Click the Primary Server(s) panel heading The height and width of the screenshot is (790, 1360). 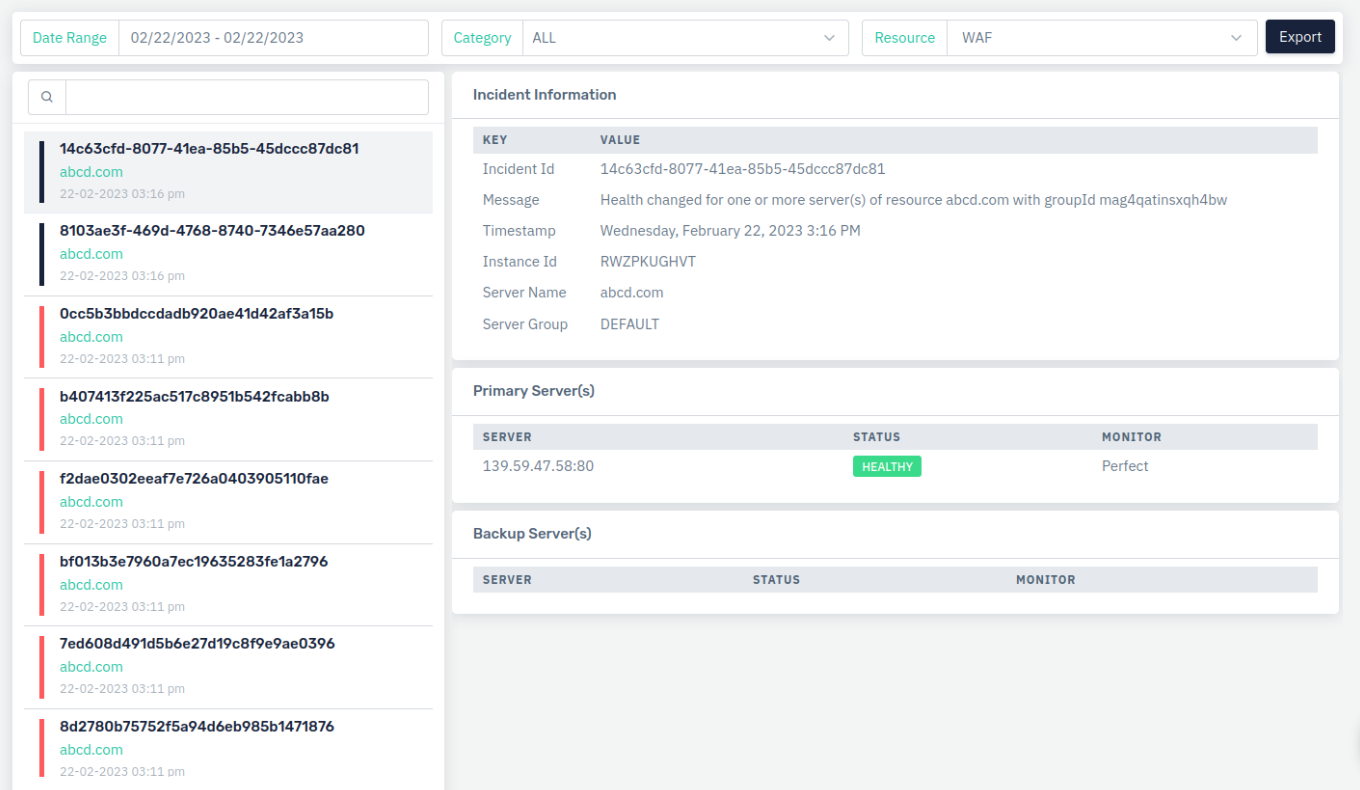point(534,391)
